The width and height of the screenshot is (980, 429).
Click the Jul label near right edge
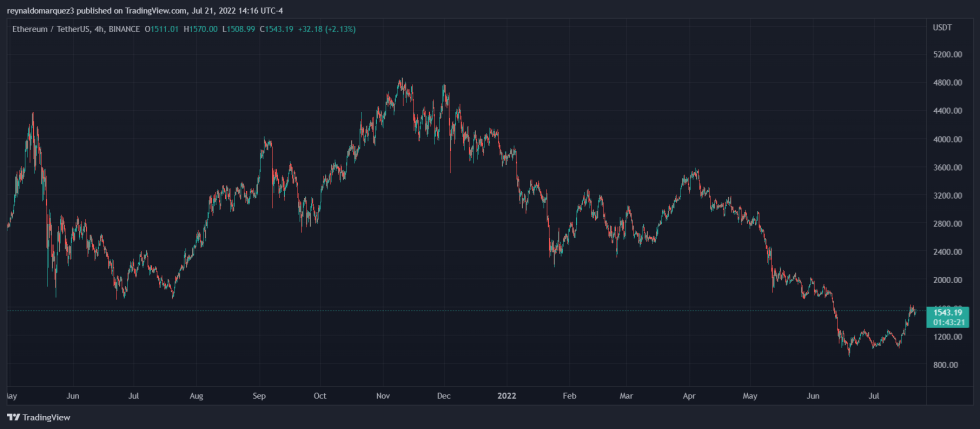pos(873,396)
